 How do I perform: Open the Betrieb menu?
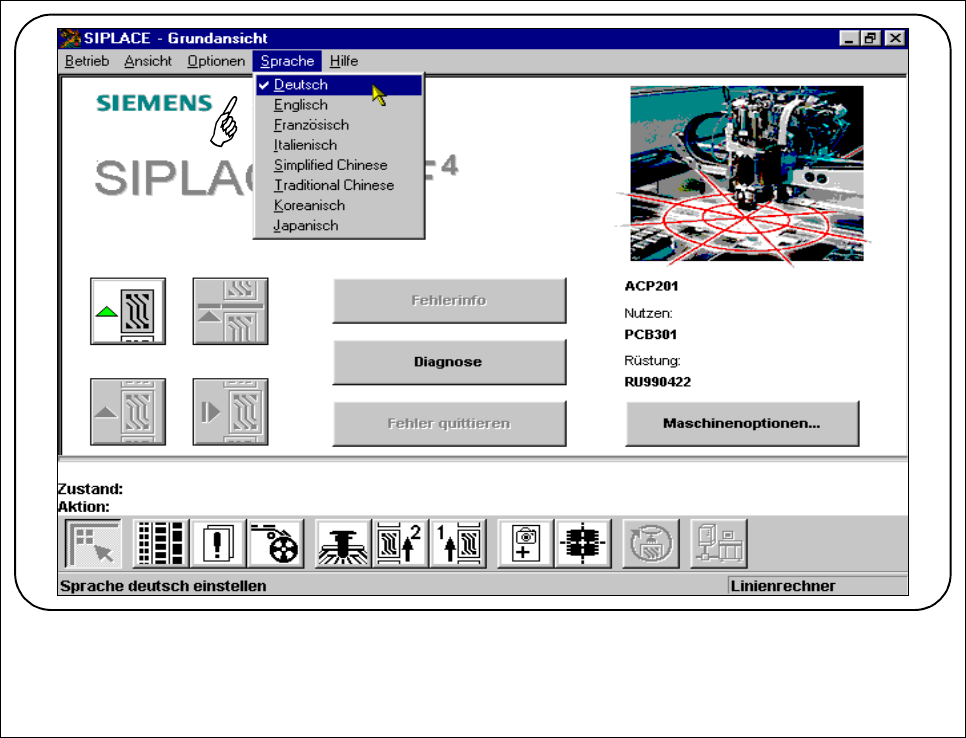coord(87,61)
